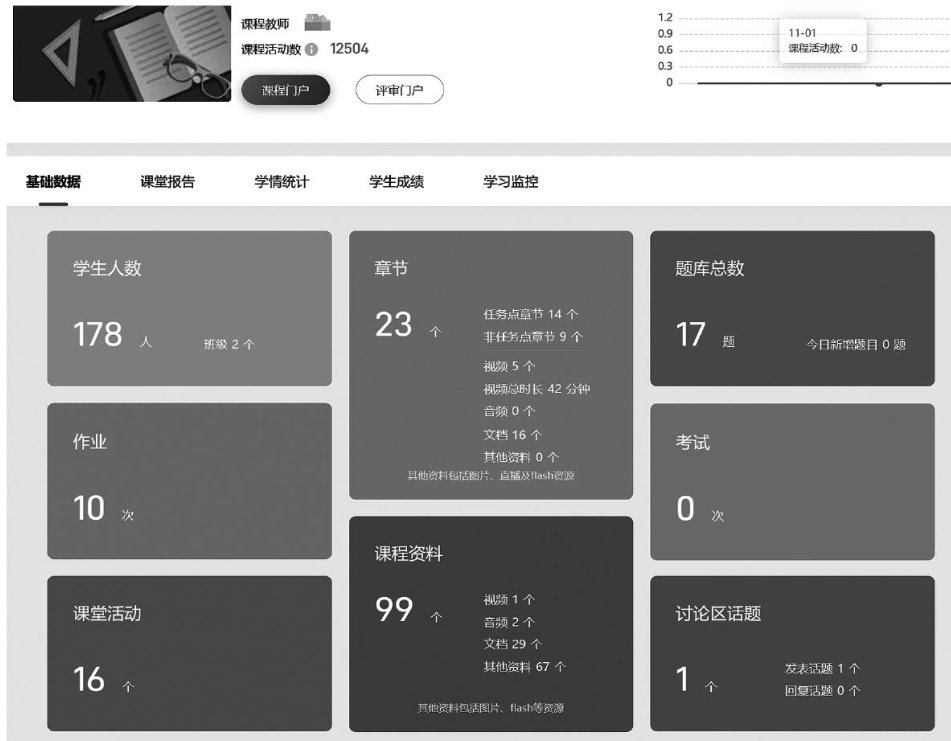Switch to the 基础数据 tab
The width and height of the screenshot is (951, 741).
53,182
